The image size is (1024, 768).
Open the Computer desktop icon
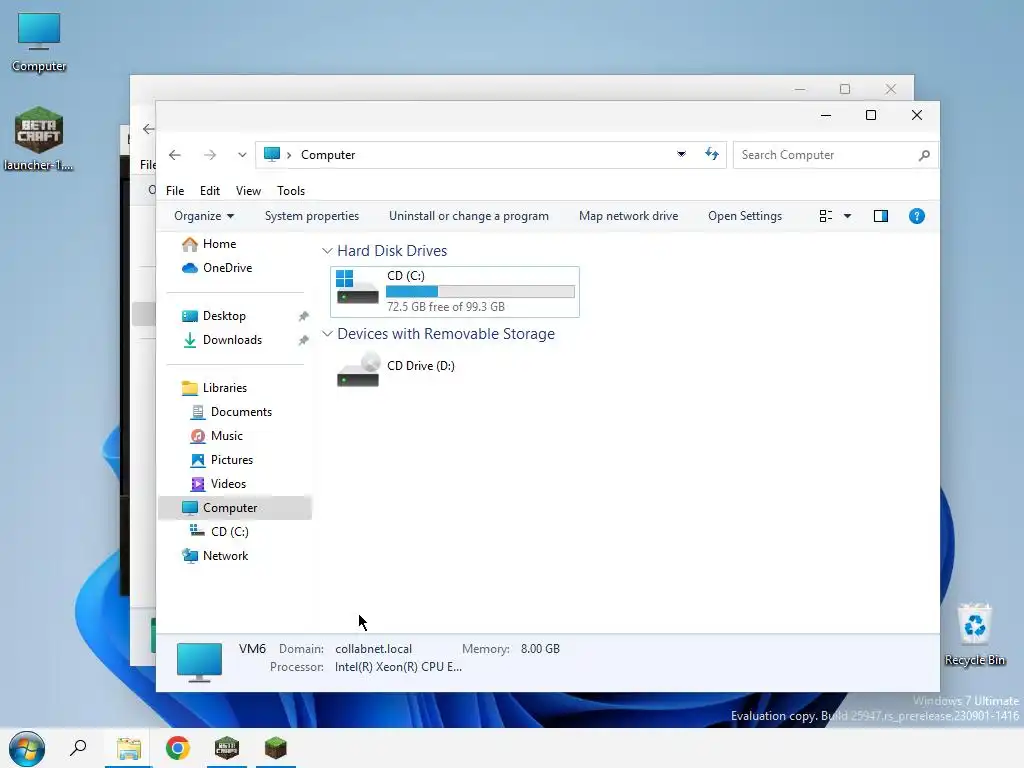tap(39, 42)
